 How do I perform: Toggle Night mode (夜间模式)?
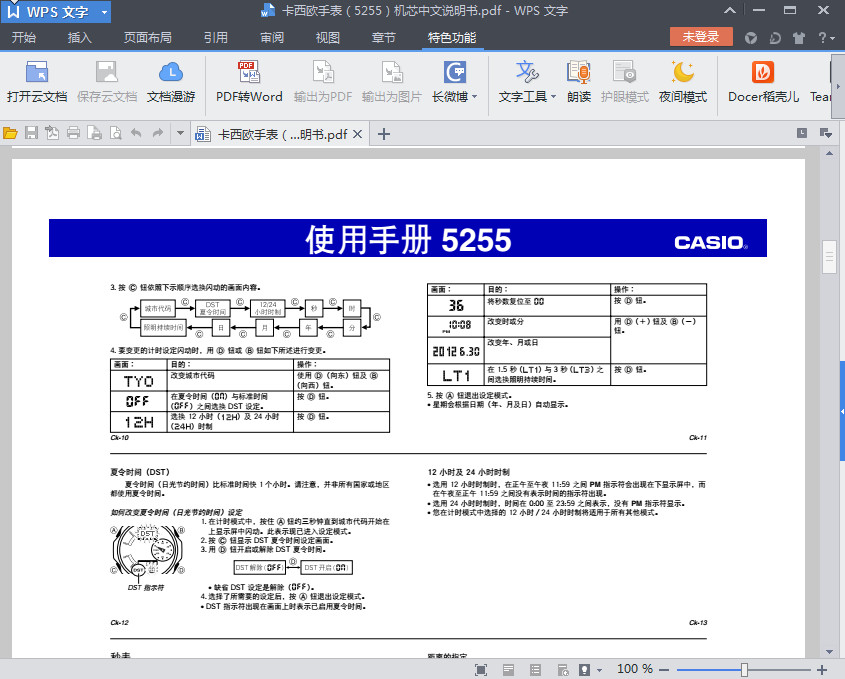pos(682,82)
